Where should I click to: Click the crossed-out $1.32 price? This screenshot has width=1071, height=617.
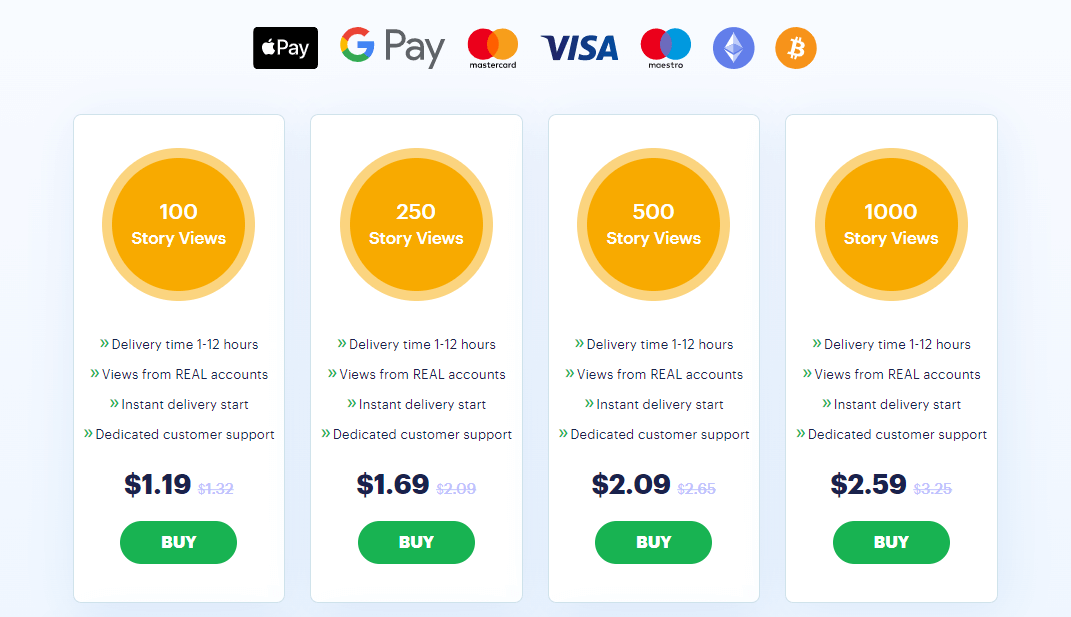click(x=216, y=489)
